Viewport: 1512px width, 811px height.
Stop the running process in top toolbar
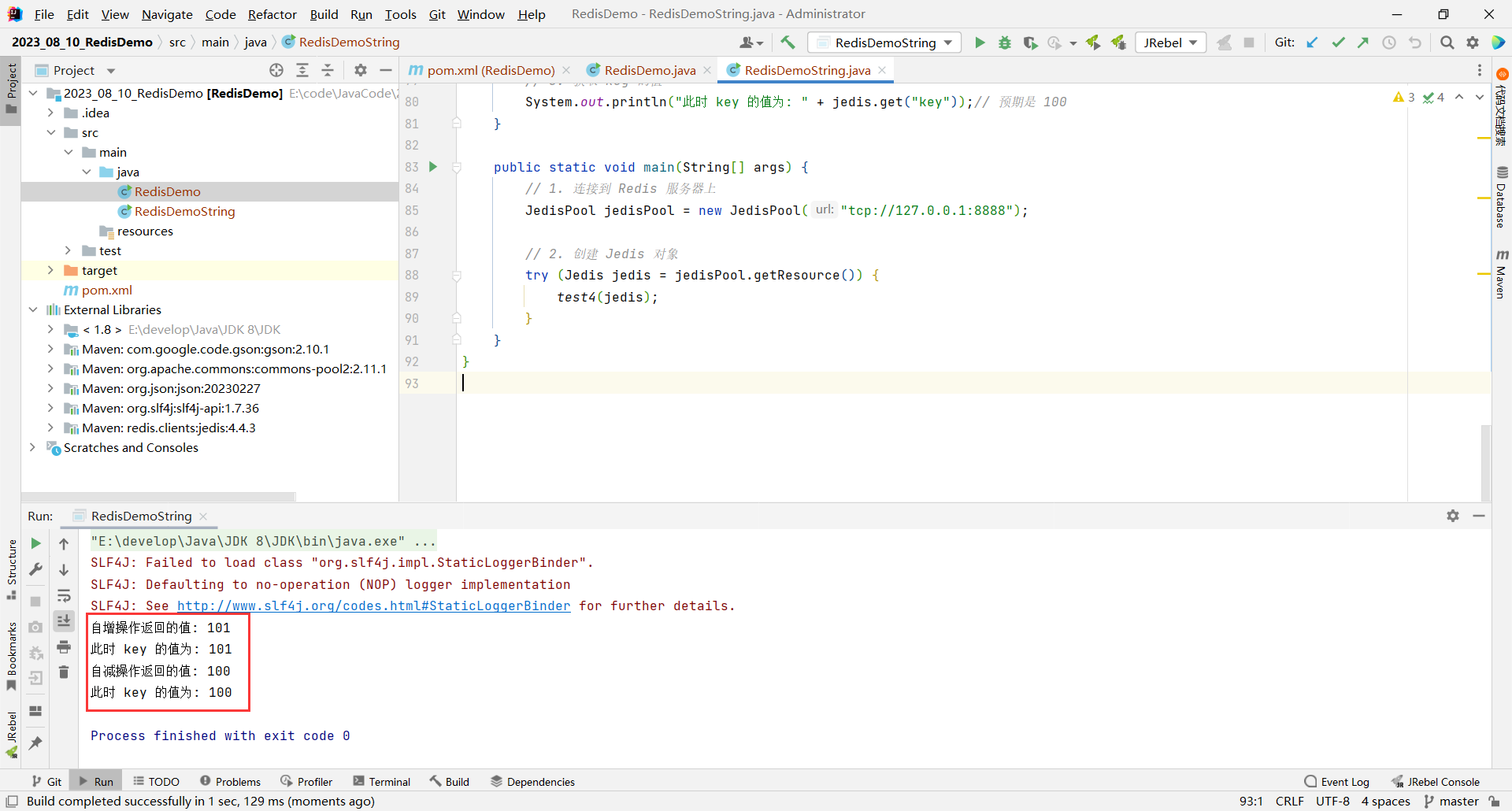(x=1249, y=43)
